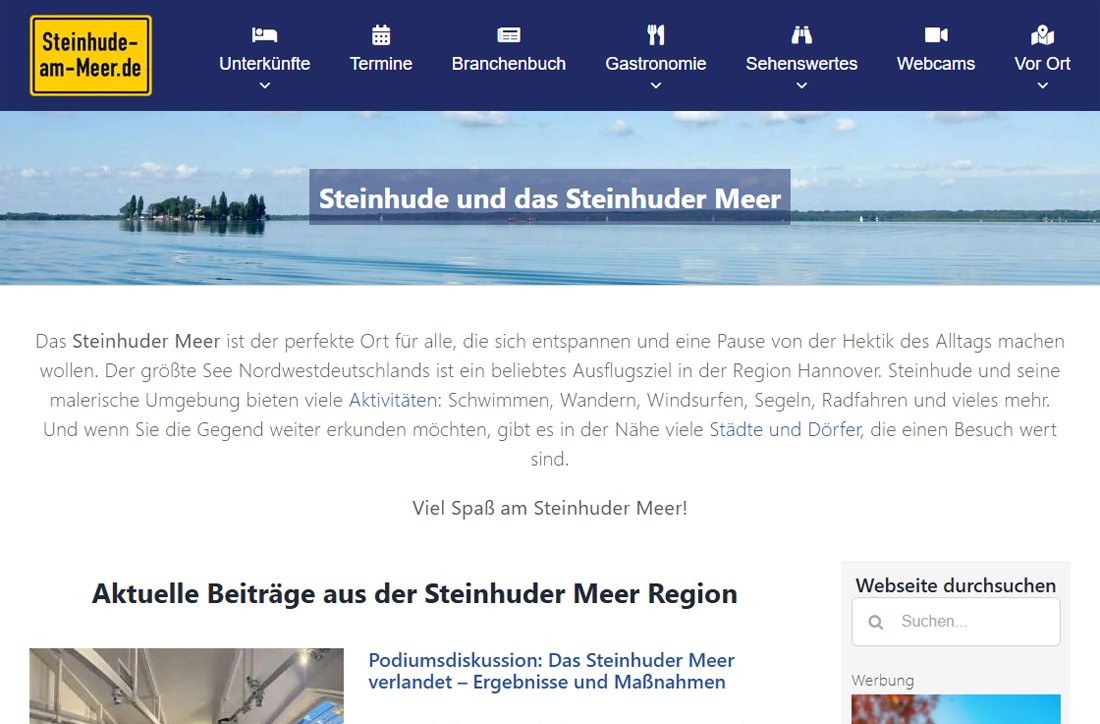This screenshot has width=1100, height=724.
Task: Open the Termine menu item
Action: [381, 64]
